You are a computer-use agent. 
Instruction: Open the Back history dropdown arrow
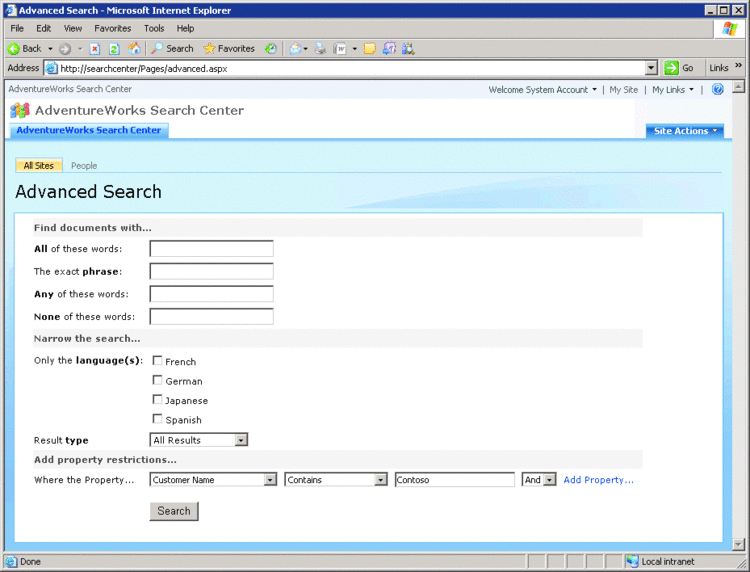pyautogui.click(x=50, y=49)
